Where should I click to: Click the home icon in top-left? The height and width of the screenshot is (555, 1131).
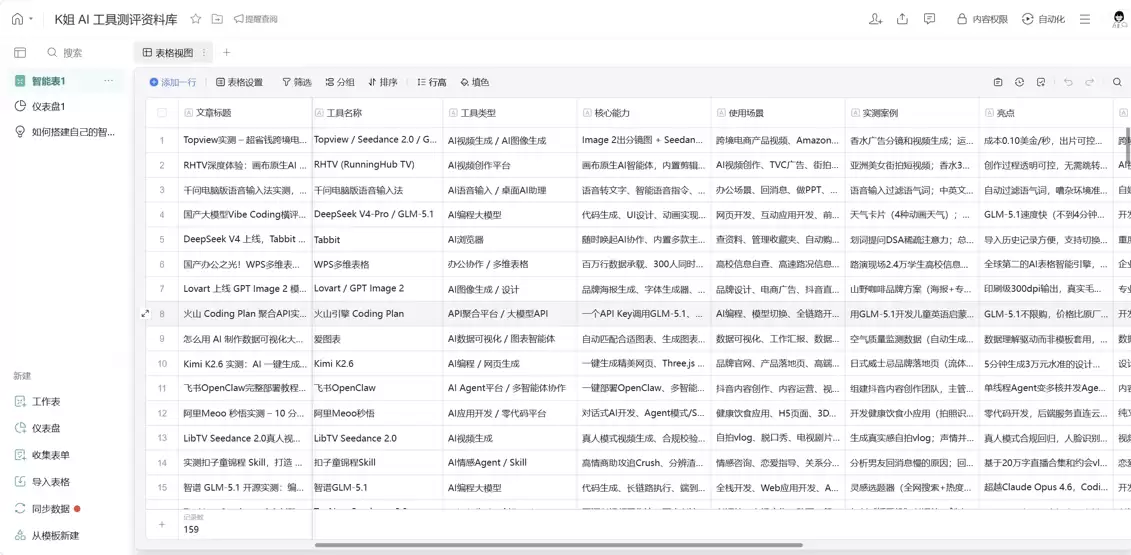[x=17, y=19]
